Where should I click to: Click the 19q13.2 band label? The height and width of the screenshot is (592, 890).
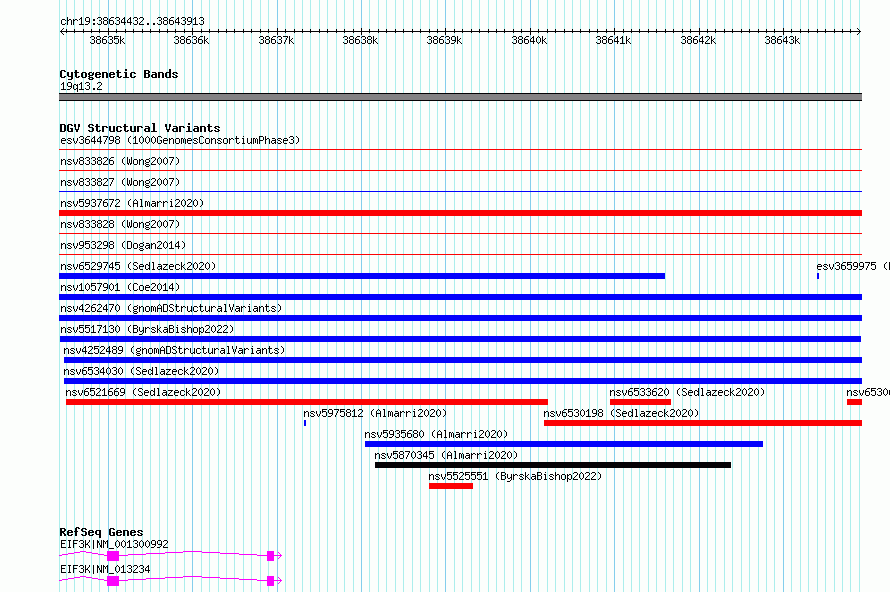click(x=81, y=86)
